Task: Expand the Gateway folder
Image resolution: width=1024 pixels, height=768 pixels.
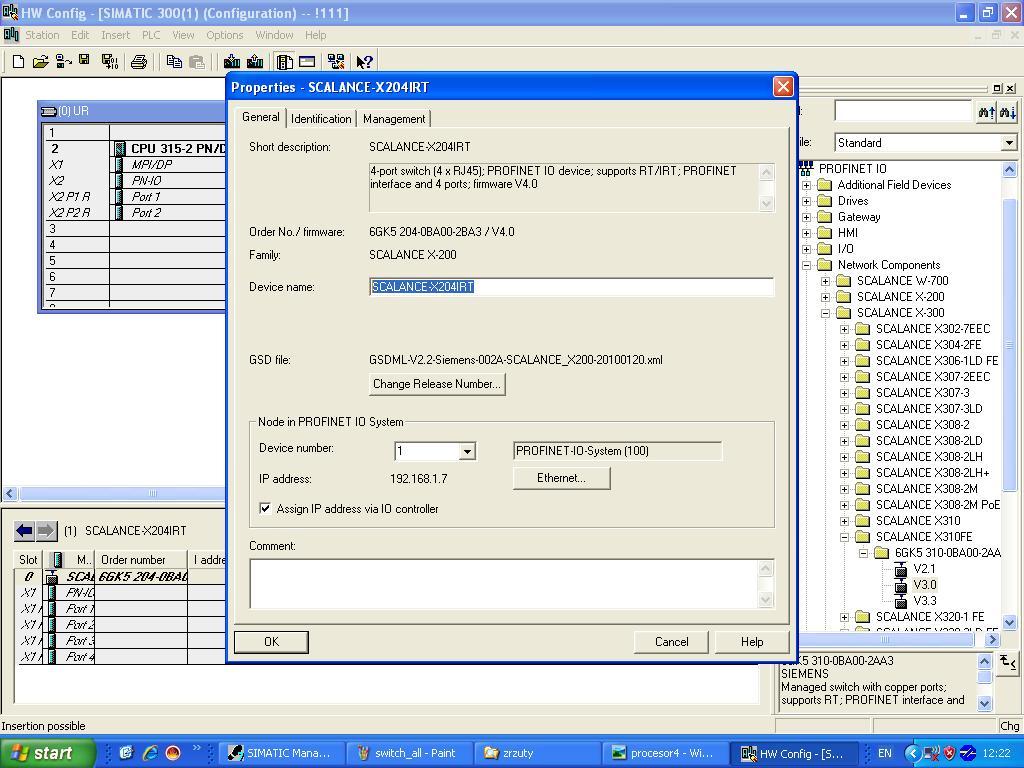Action: tap(807, 217)
